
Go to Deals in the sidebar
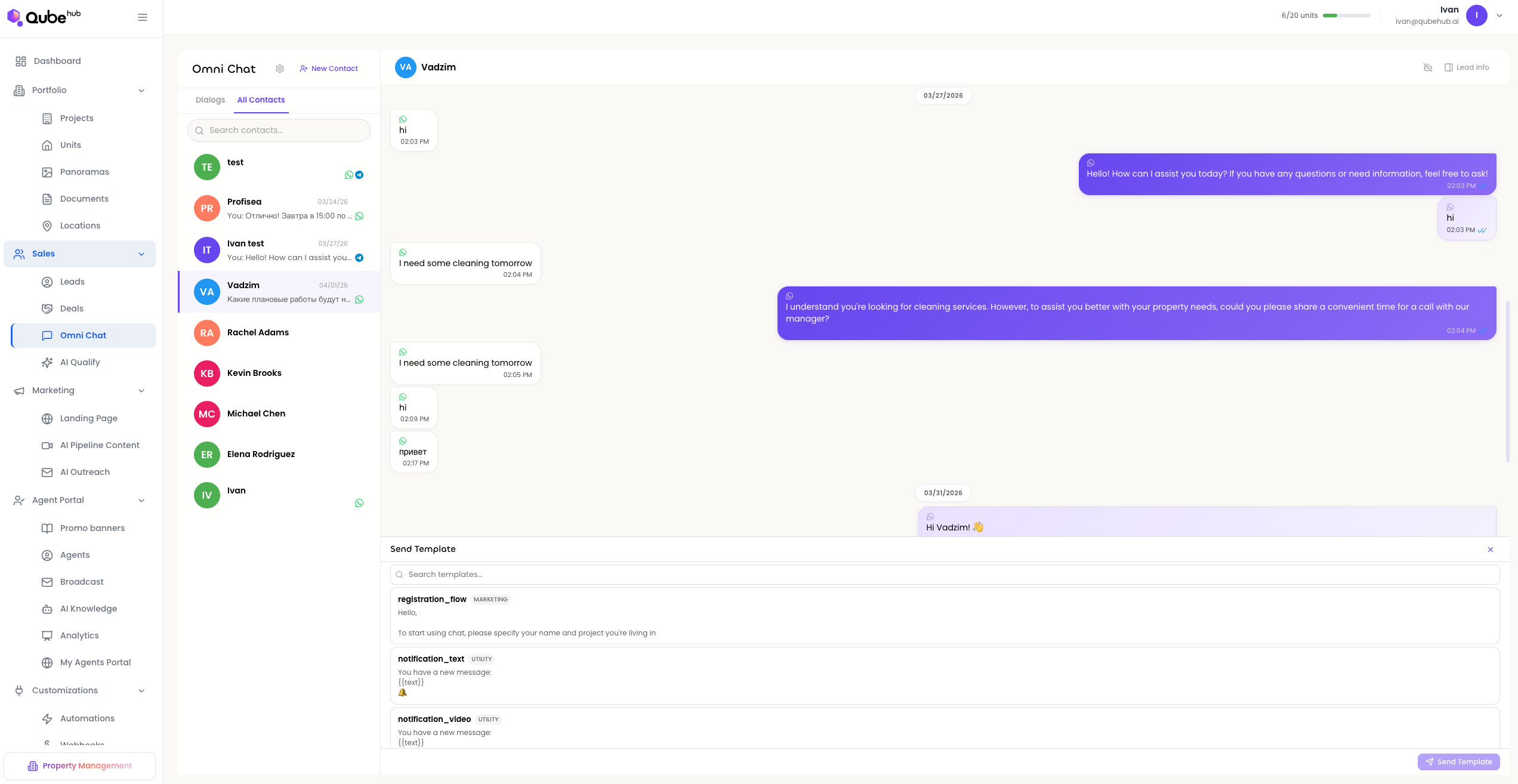[x=71, y=308]
